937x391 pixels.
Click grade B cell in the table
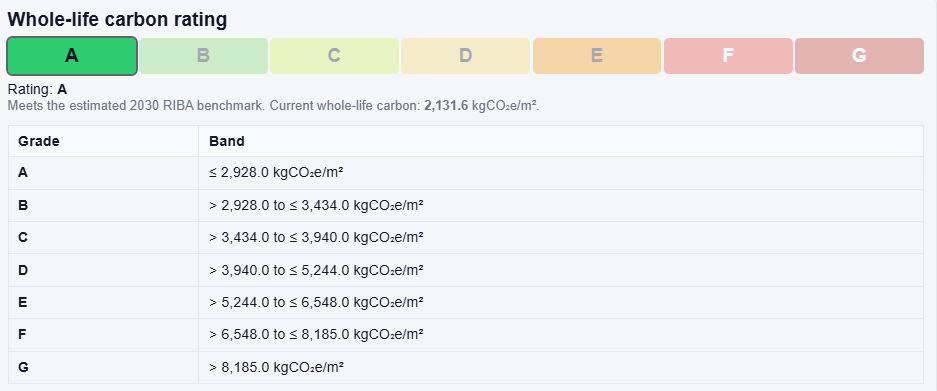103,205
